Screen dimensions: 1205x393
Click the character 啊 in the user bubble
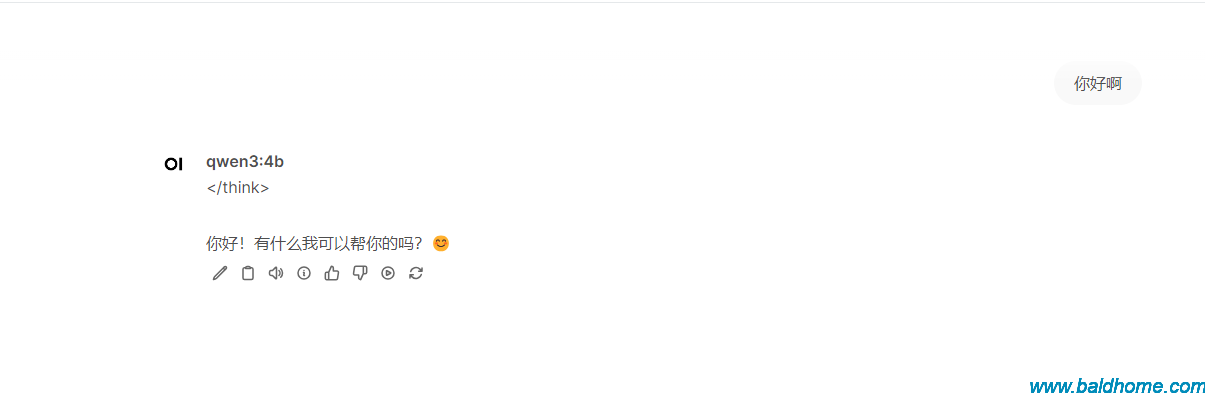click(1114, 84)
